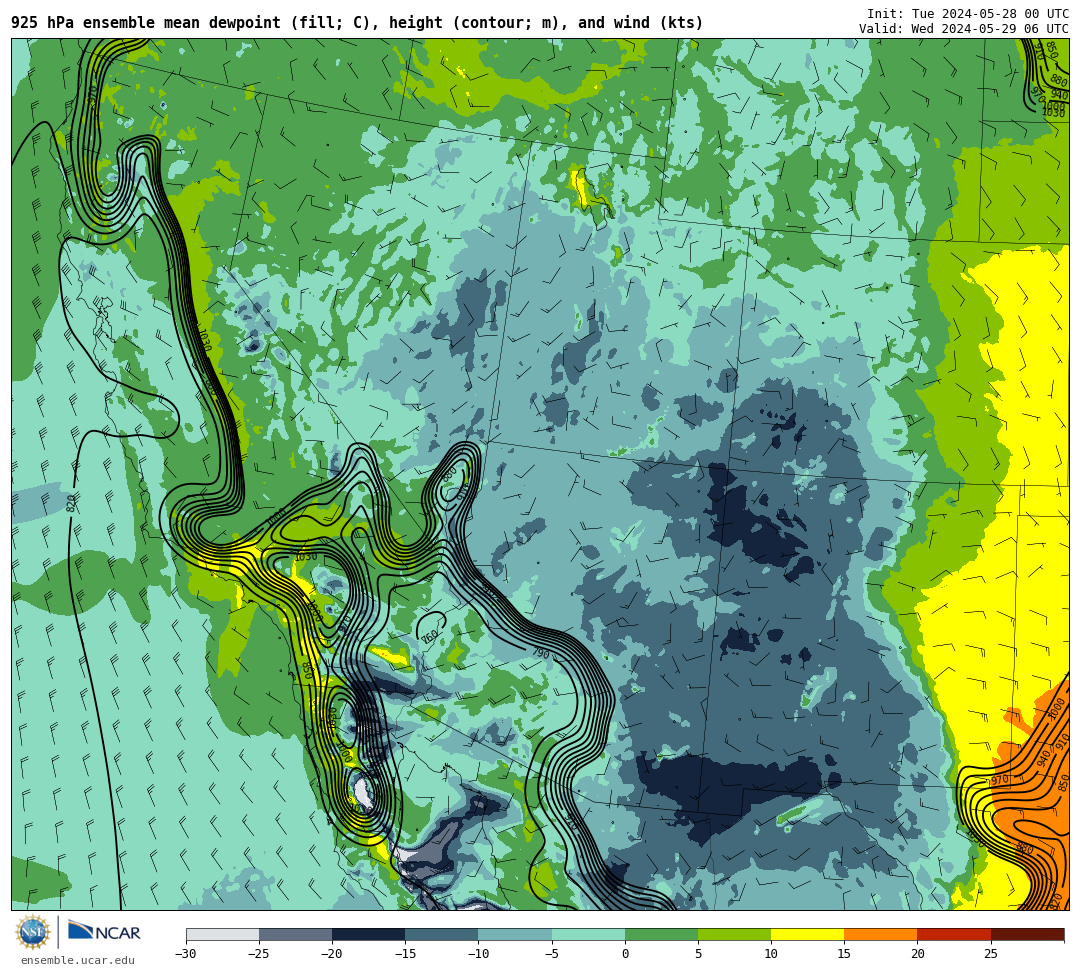Click the 15 to 20 orange swatch
Viewport: 1080px width, 973px height.
(881, 934)
